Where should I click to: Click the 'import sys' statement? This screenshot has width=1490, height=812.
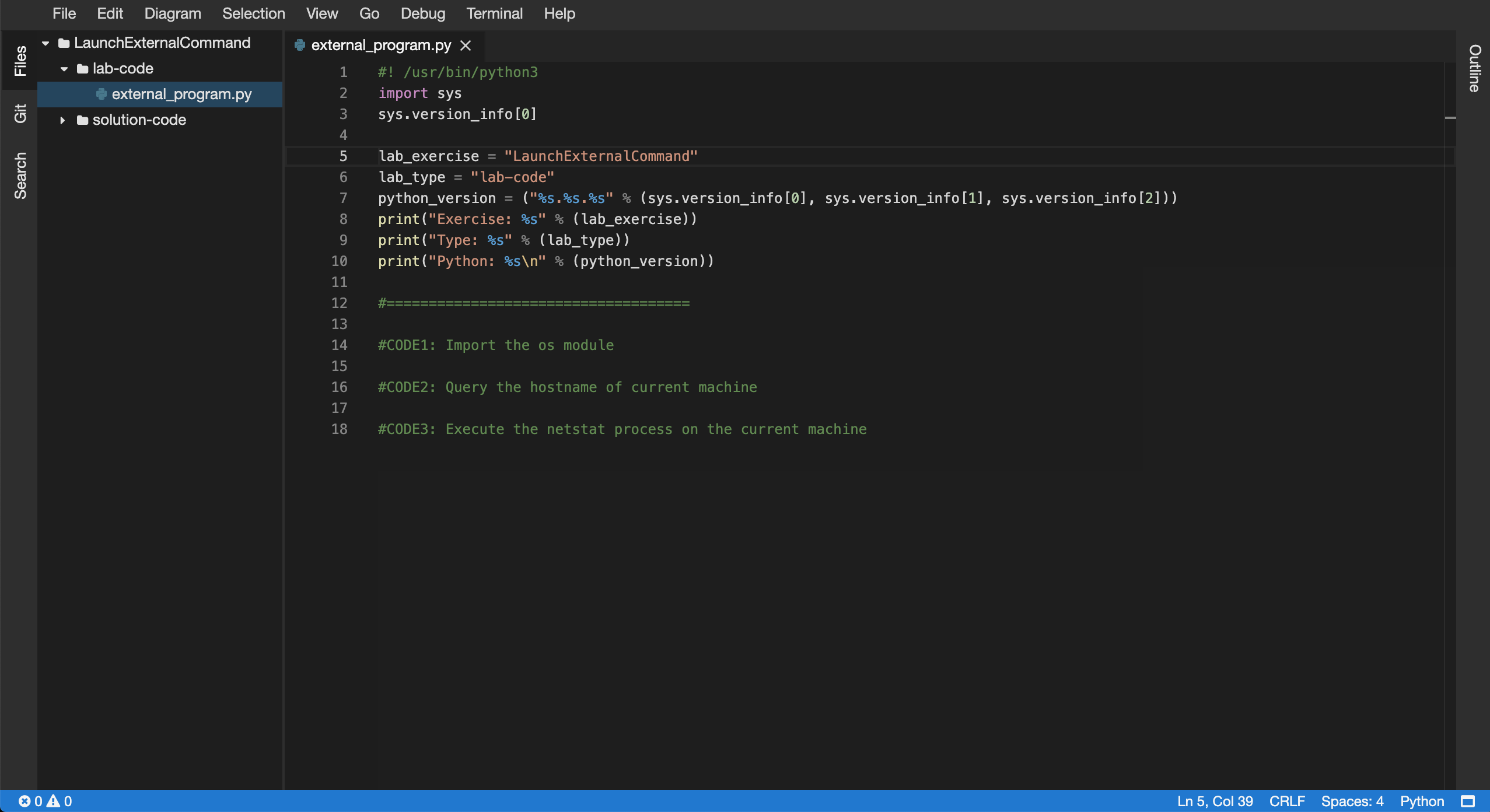pyautogui.click(x=419, y=93)
